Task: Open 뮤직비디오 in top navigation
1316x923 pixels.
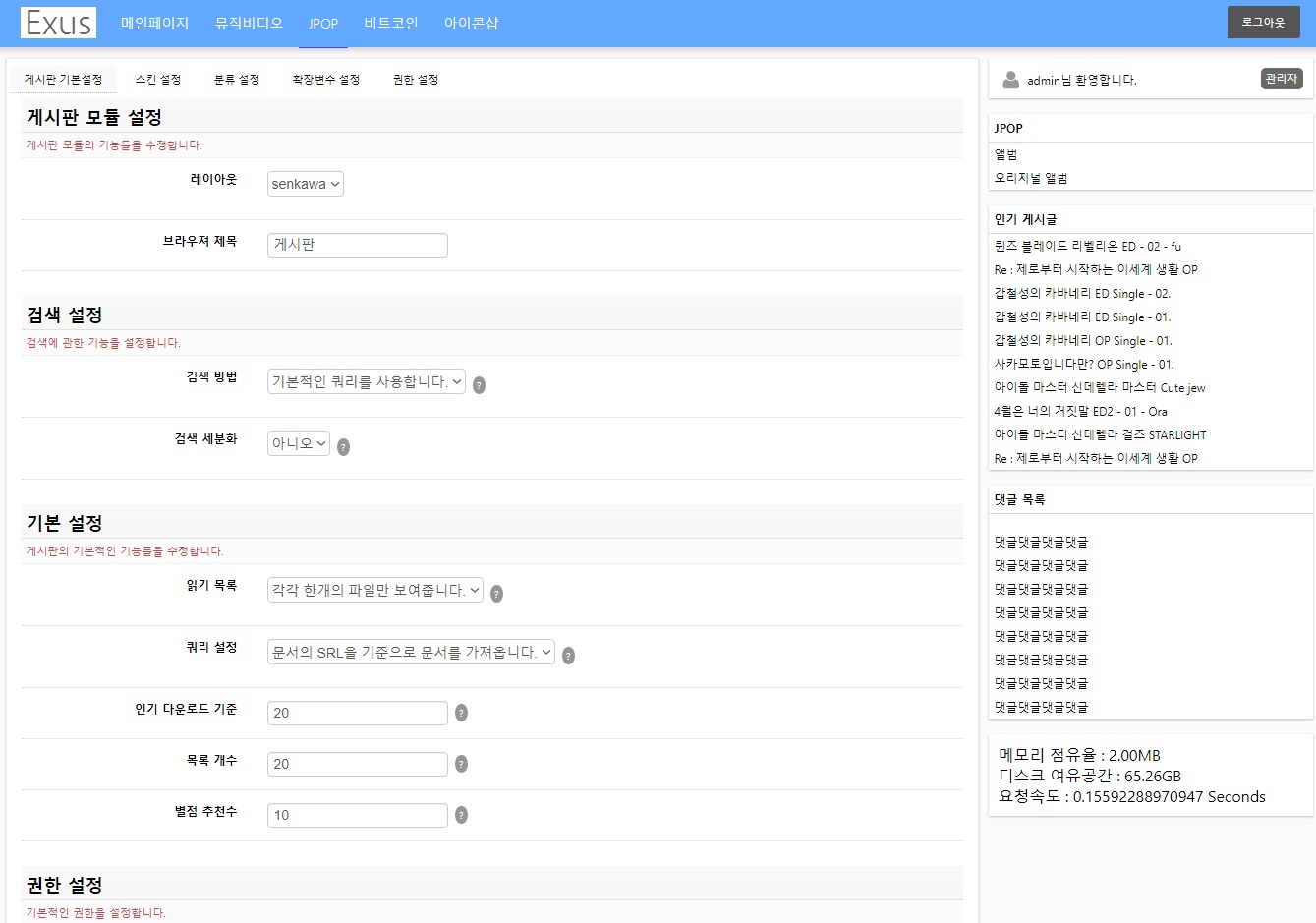Action: point(249,23)
